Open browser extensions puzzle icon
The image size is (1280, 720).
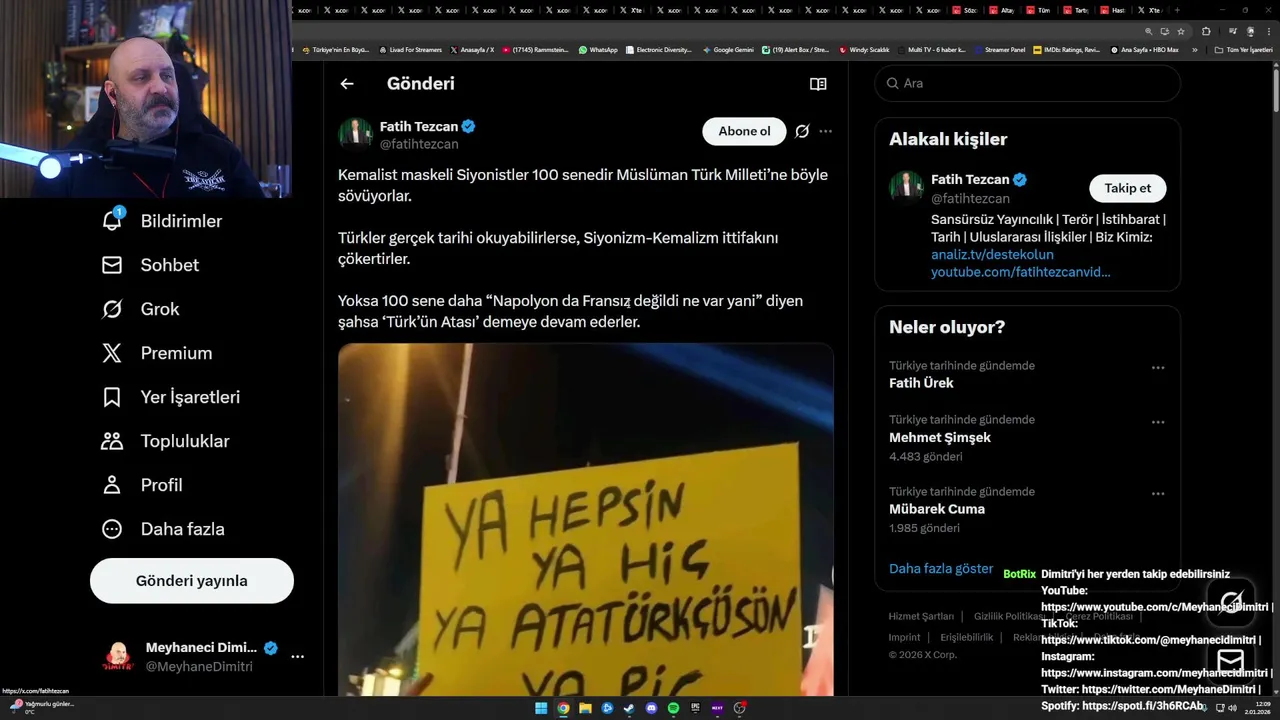[1206, 31]
